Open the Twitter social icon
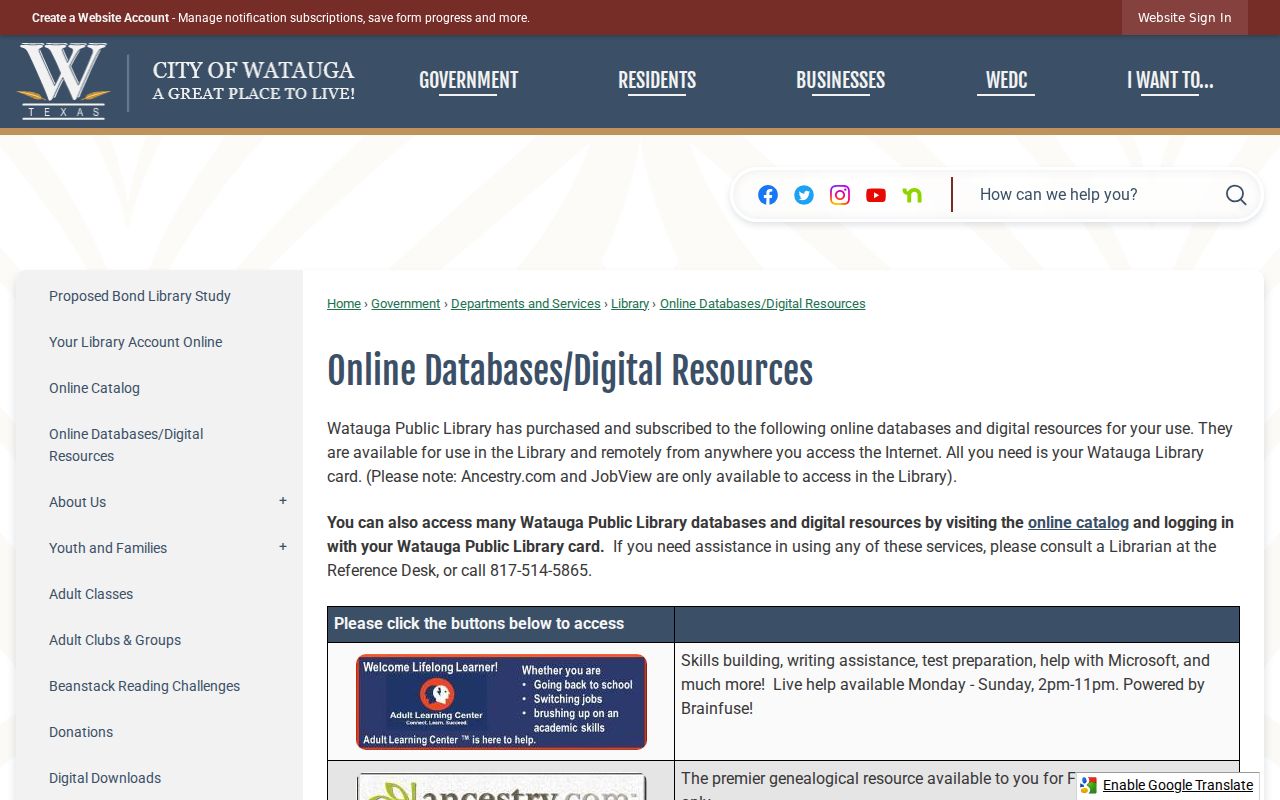 pyautogui.click(x=804, y=195)
